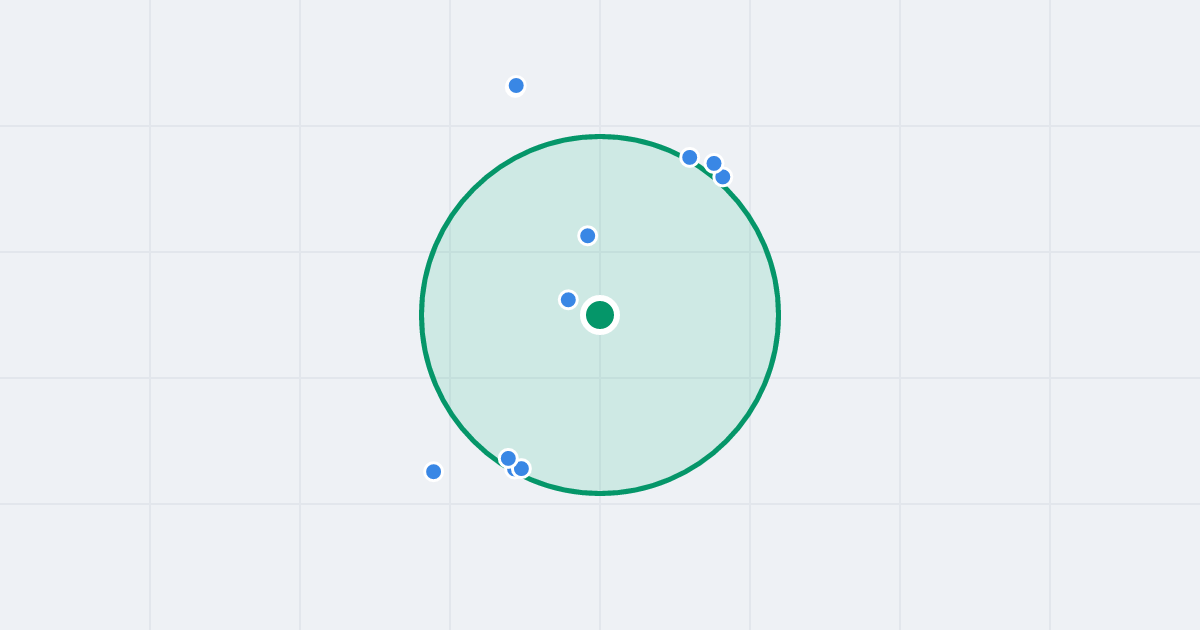Select the blue dot directly north of center inside circle

point(588,235)
